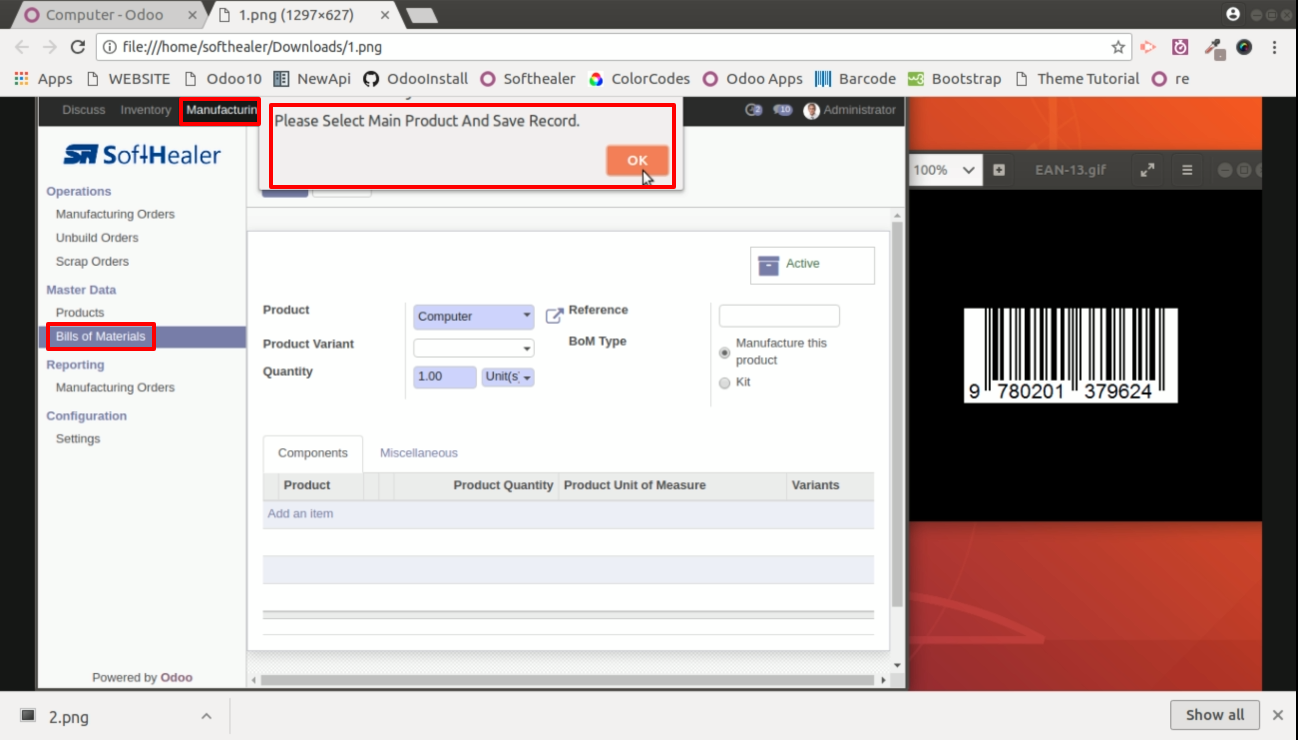Open Unbuild Orders in sidebar

97,238
